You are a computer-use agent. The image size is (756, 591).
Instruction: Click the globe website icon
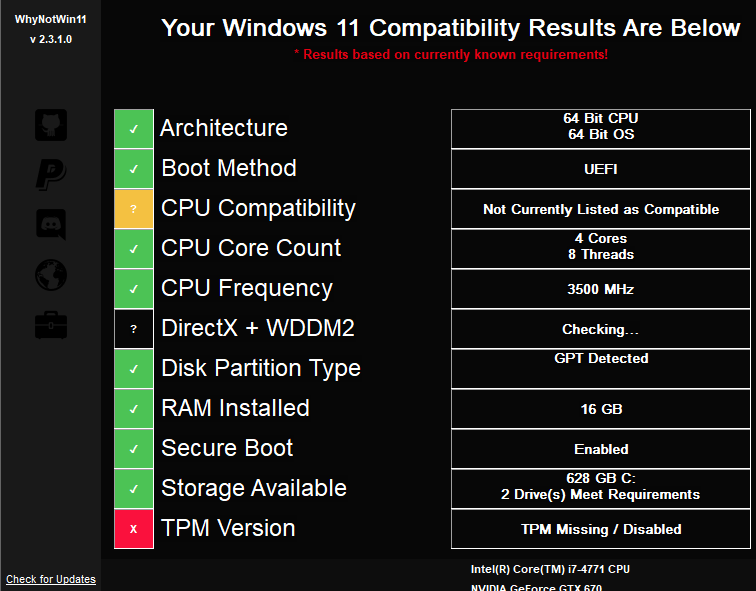click(51, 275)
